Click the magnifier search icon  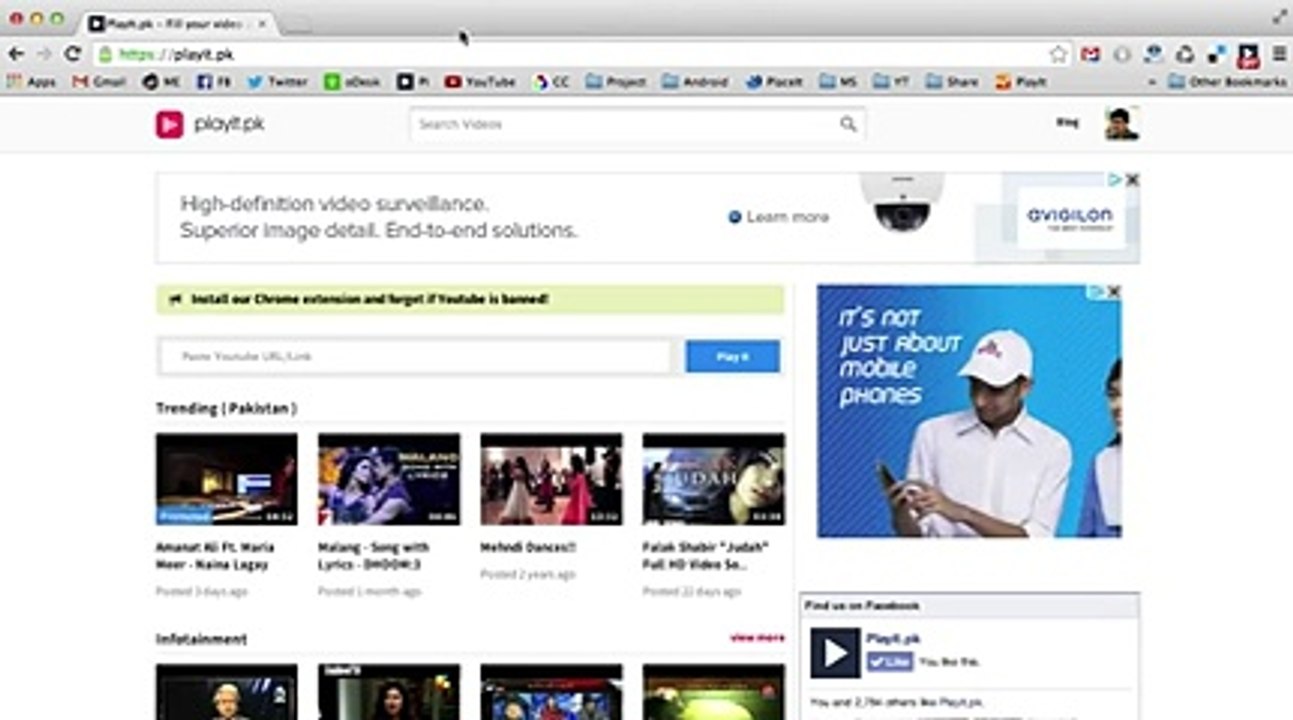[848, 124]
